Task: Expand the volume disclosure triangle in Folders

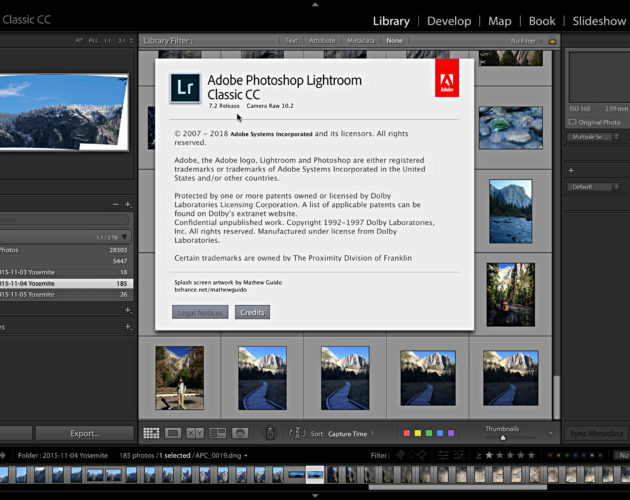Action: click(x=125, y=237)
